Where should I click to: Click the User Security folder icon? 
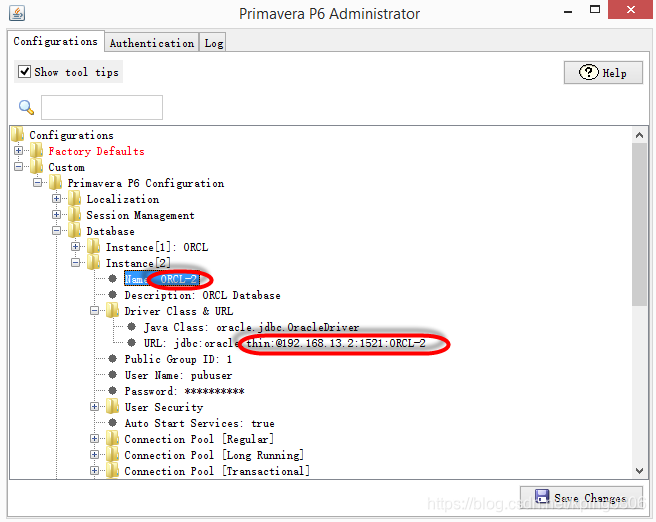(113, 407)
